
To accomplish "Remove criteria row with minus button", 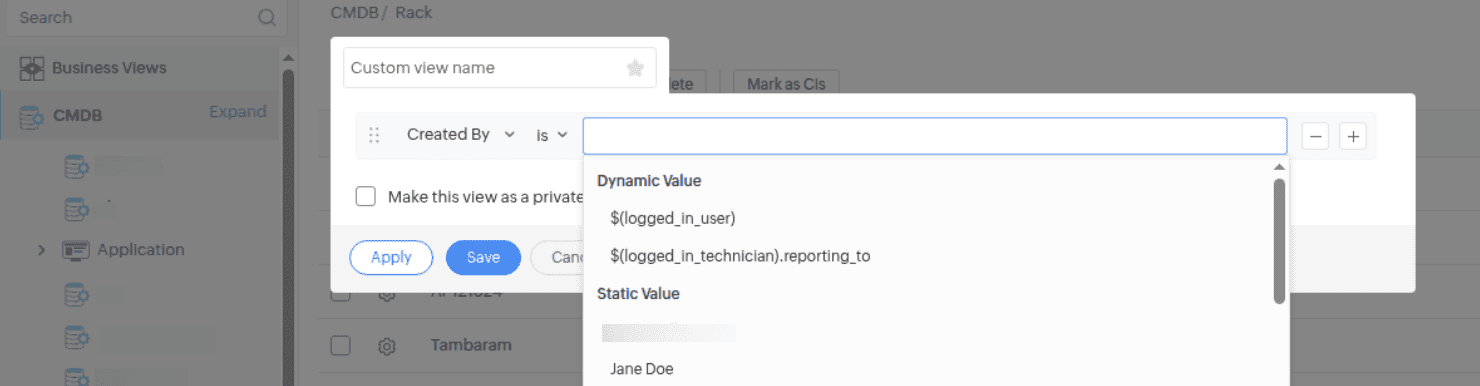I will click(1315, 136).
